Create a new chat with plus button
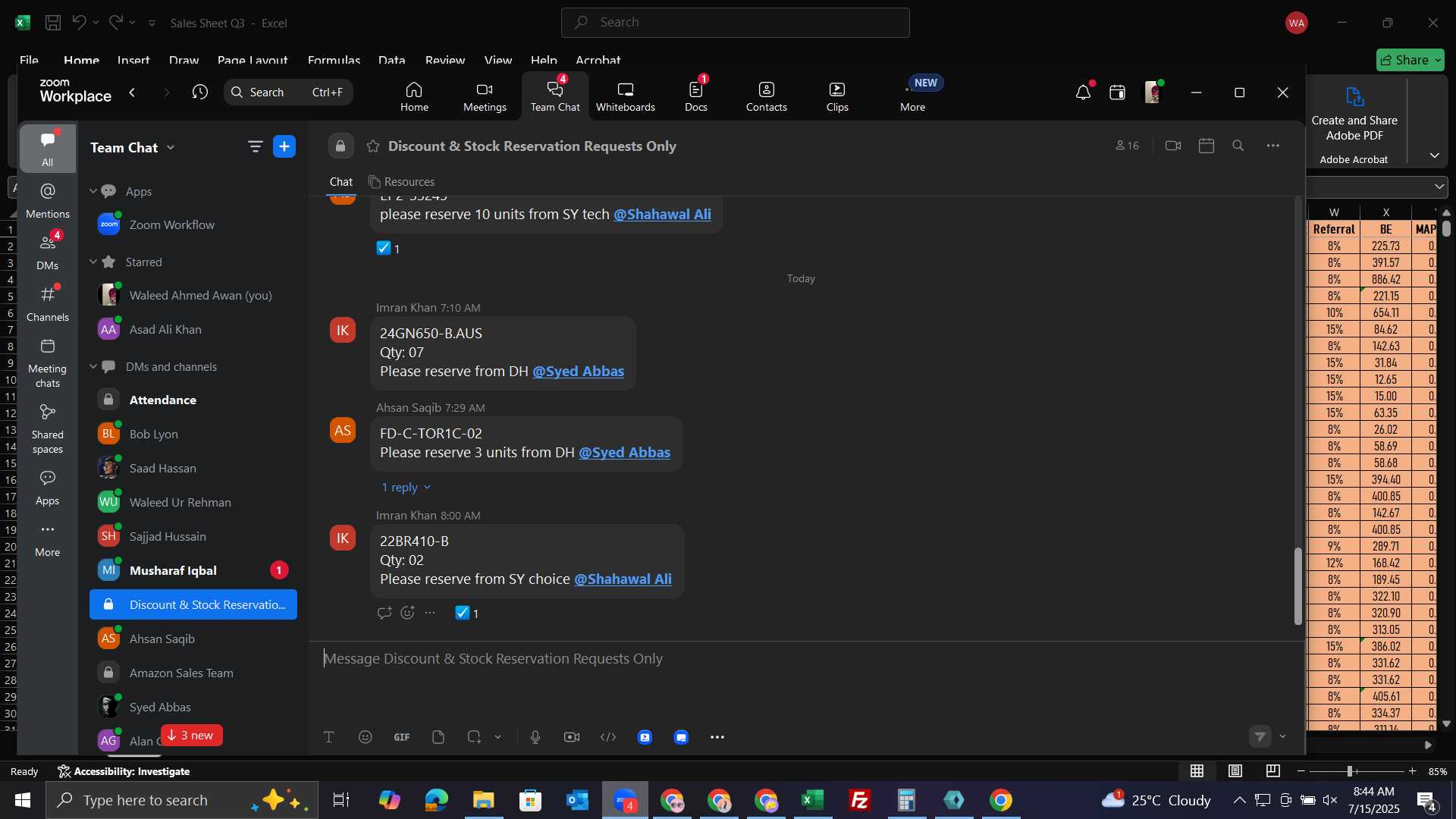1456x819 pixels. pos(284,146)
